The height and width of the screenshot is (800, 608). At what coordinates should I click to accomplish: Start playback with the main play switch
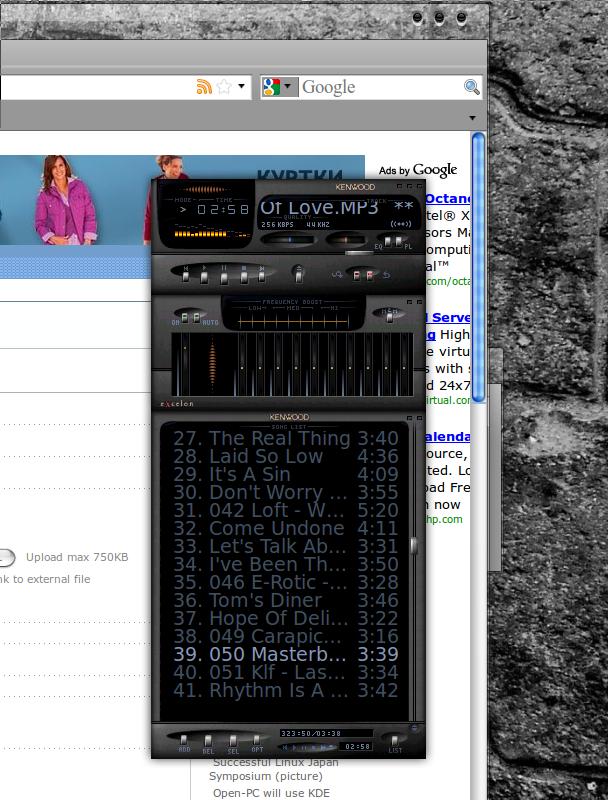[205, 276]
